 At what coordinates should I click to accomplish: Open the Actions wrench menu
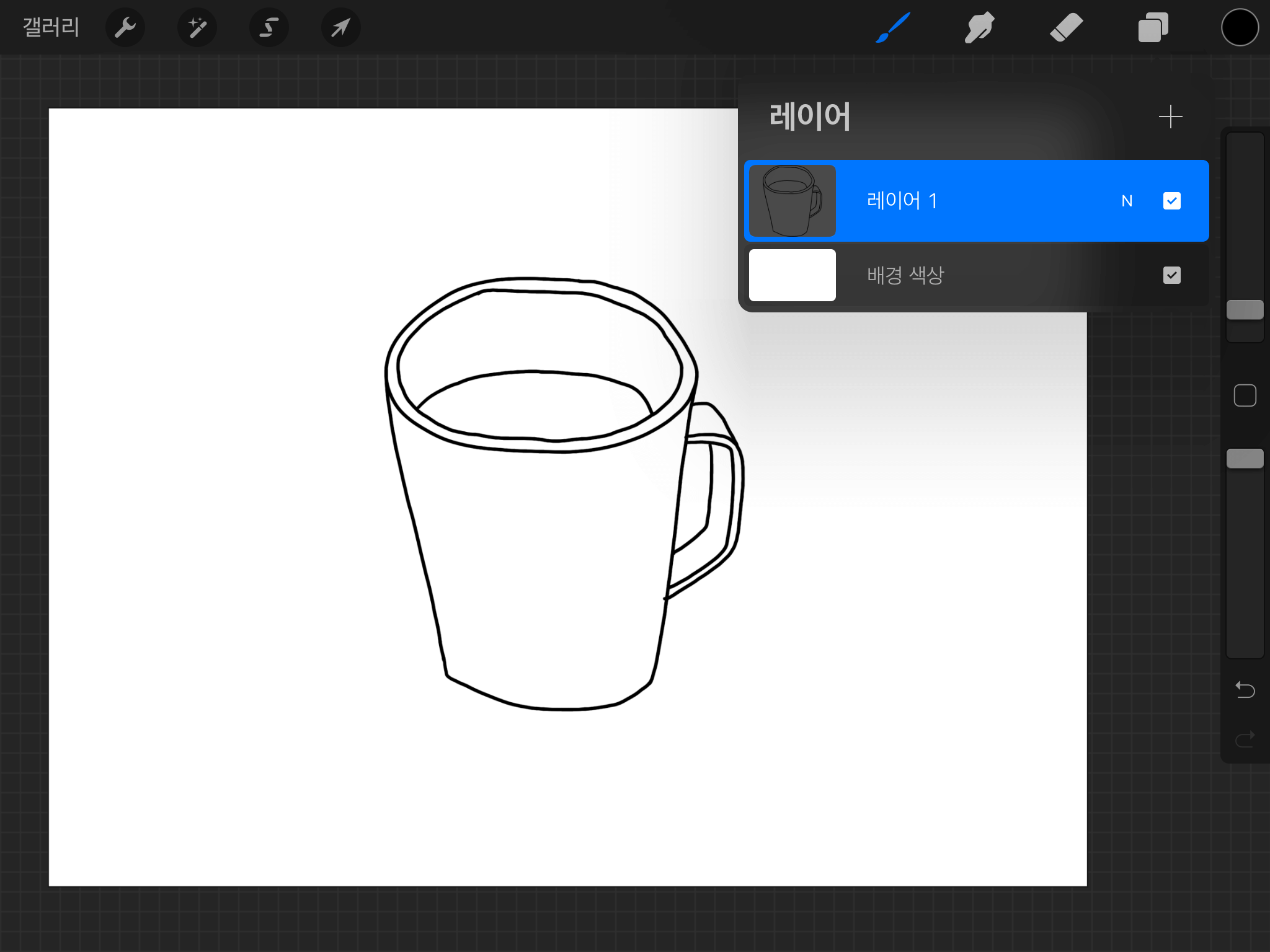125,27
